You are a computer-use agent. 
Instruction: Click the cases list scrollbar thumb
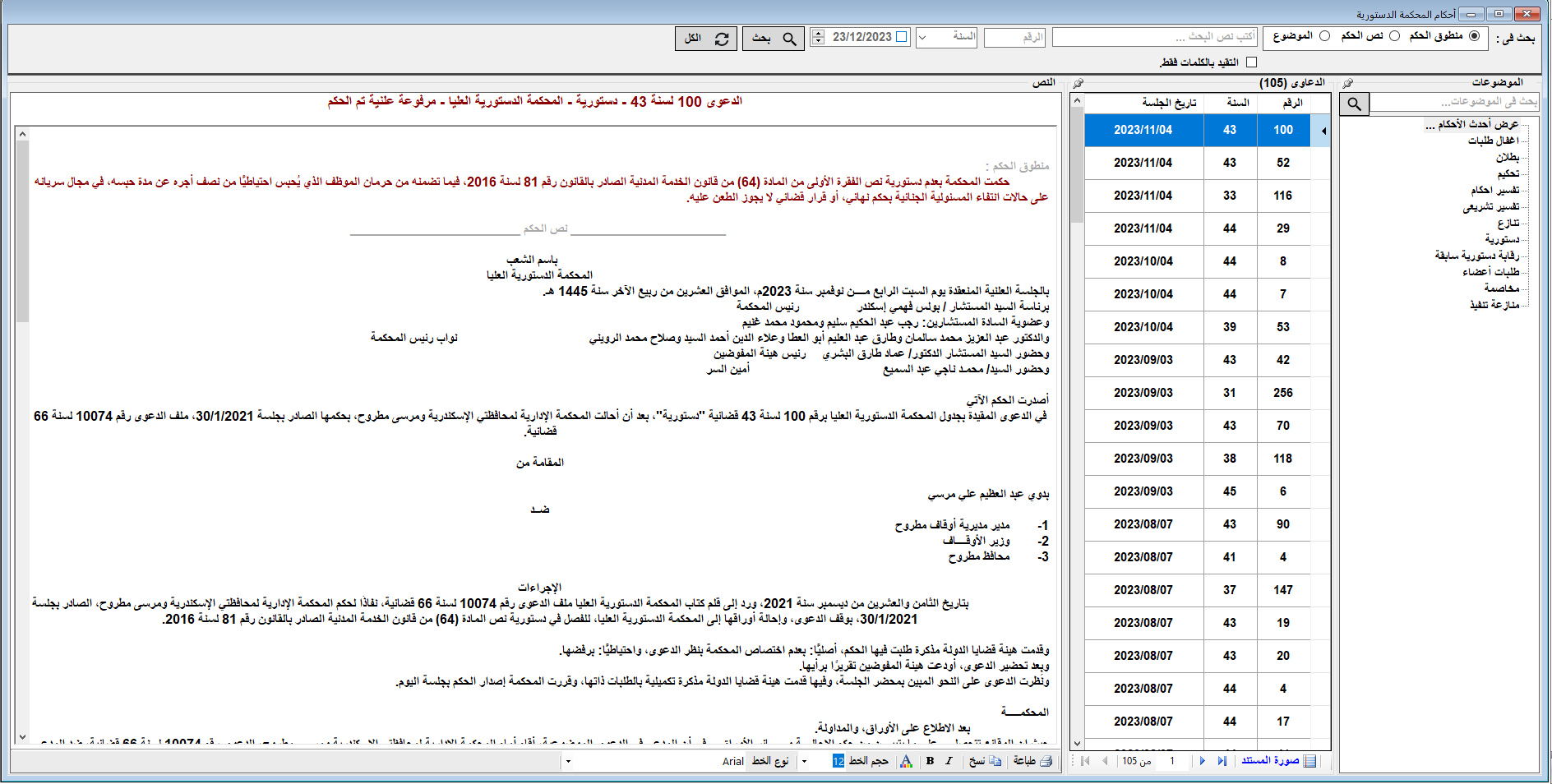[1077, 164]
